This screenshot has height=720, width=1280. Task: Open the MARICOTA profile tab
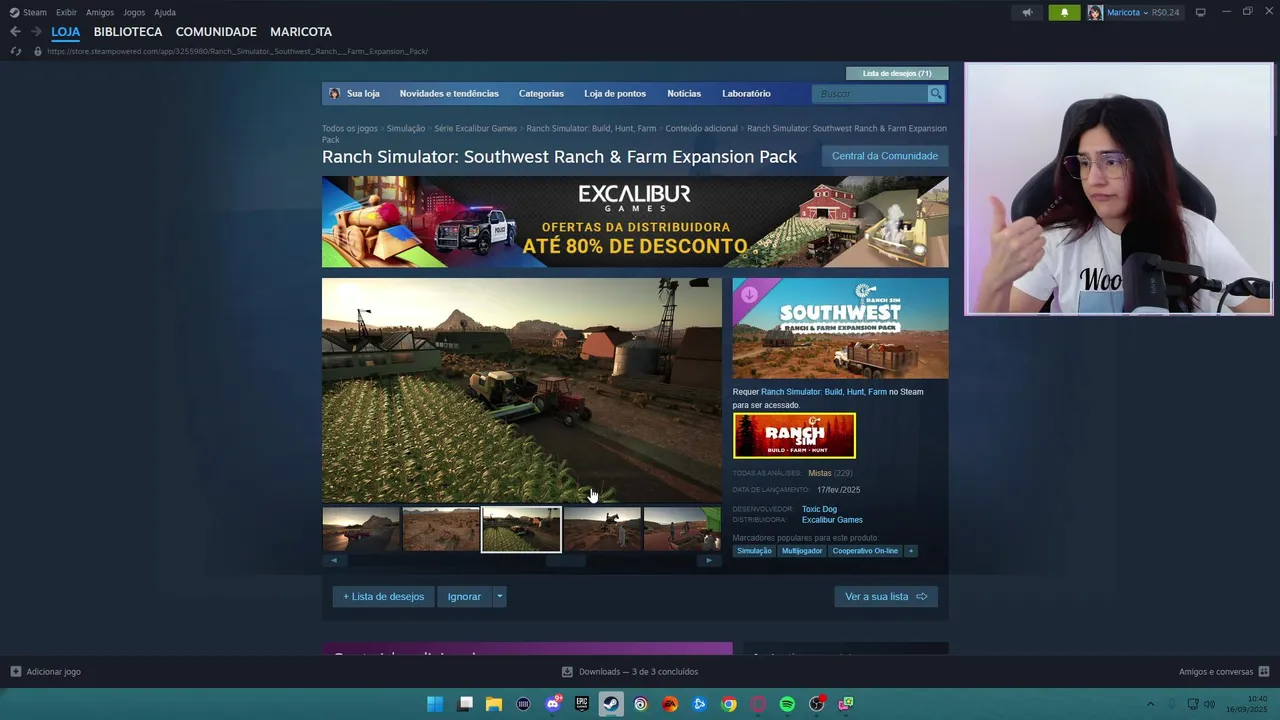(301, 32)
